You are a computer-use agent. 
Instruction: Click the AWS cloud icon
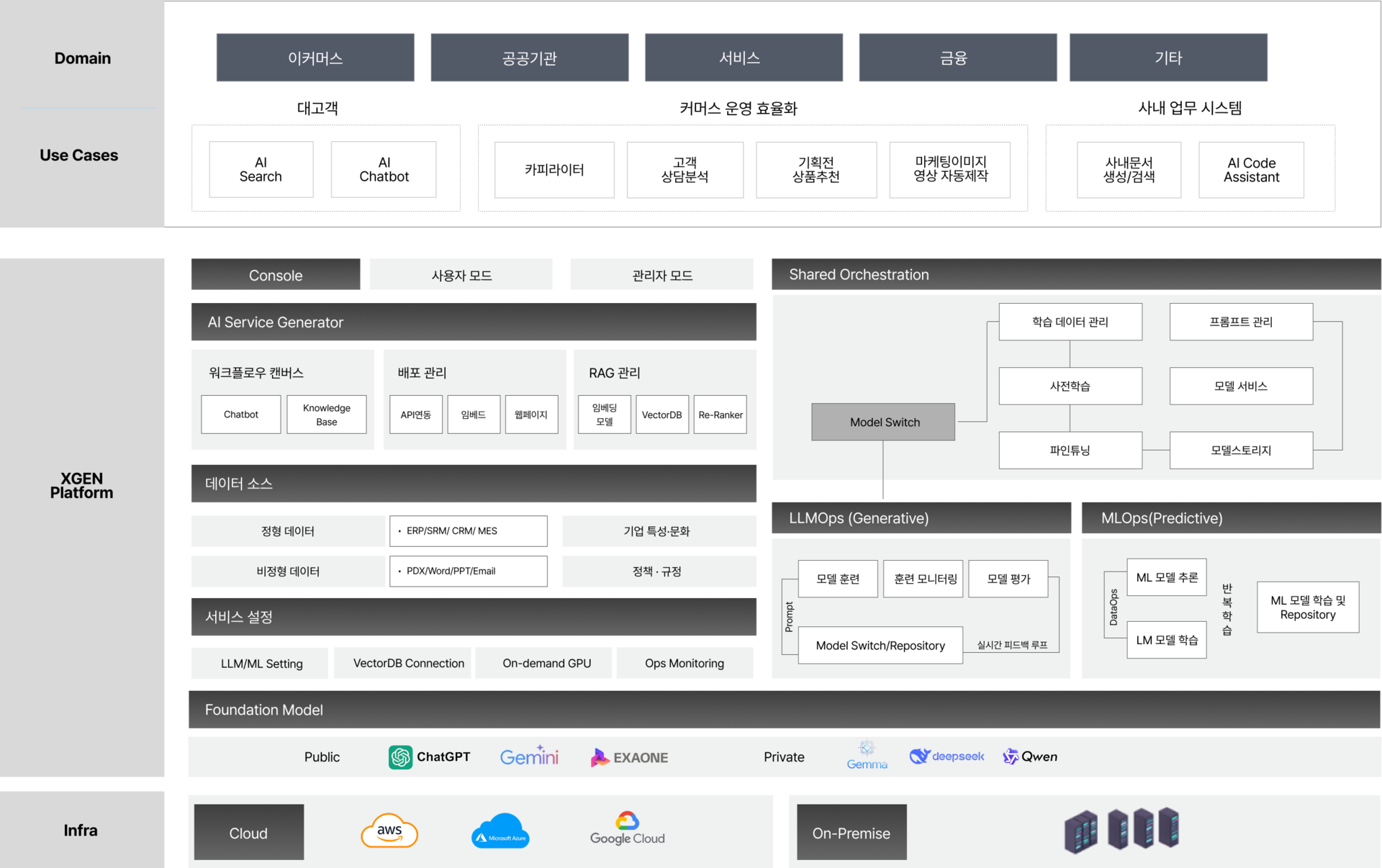coord(389,832)
